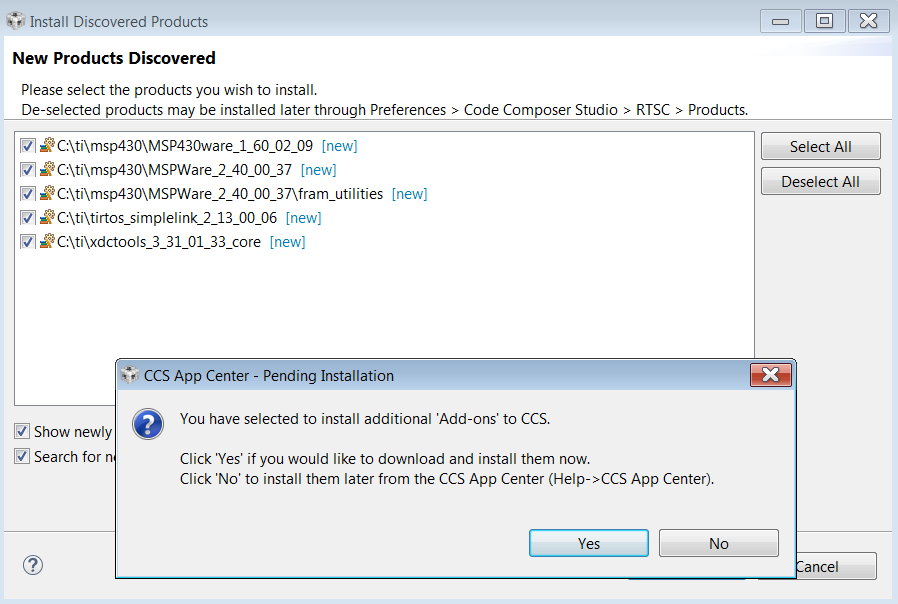Close the Pending Installation dialog
The image size is (898, 604).
pyautogui.click(x=771, y=375)
